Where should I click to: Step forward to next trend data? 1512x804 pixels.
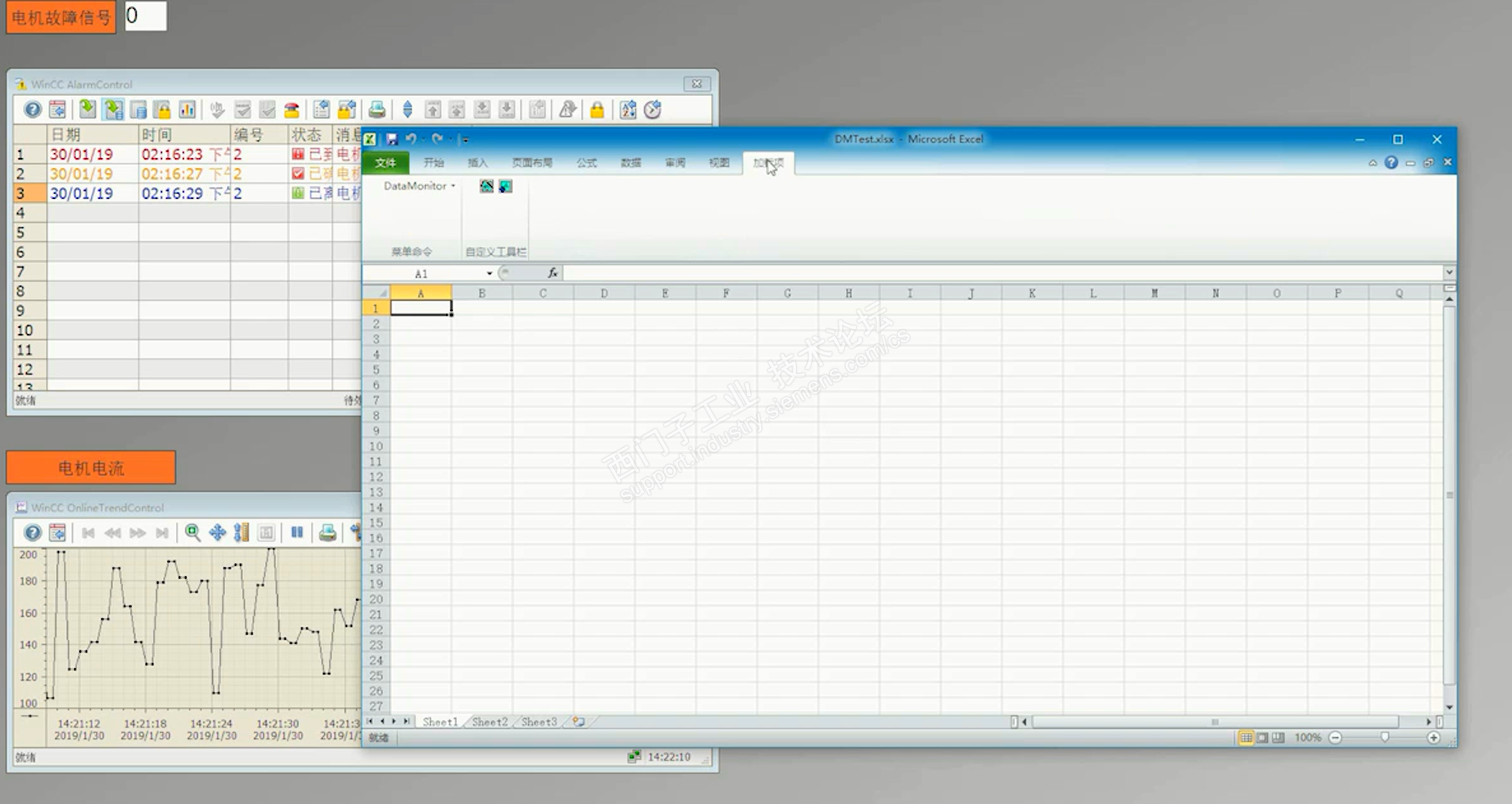[138, 533]
